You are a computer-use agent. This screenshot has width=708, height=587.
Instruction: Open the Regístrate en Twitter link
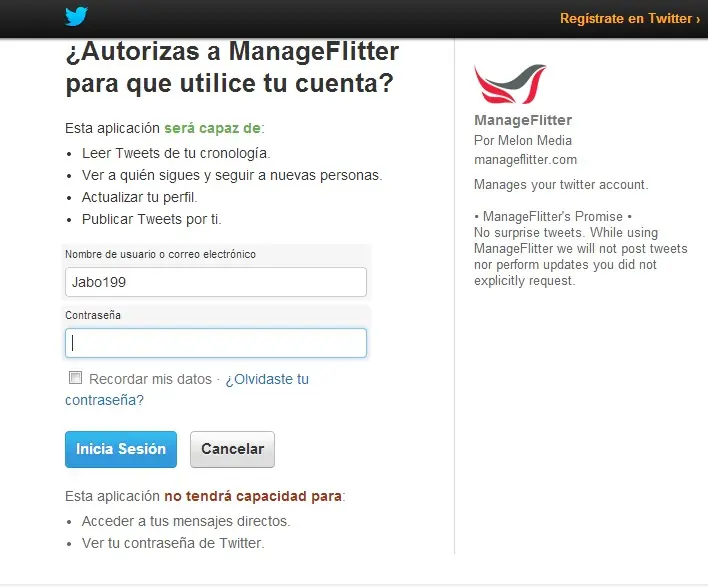tap(630, 19)
